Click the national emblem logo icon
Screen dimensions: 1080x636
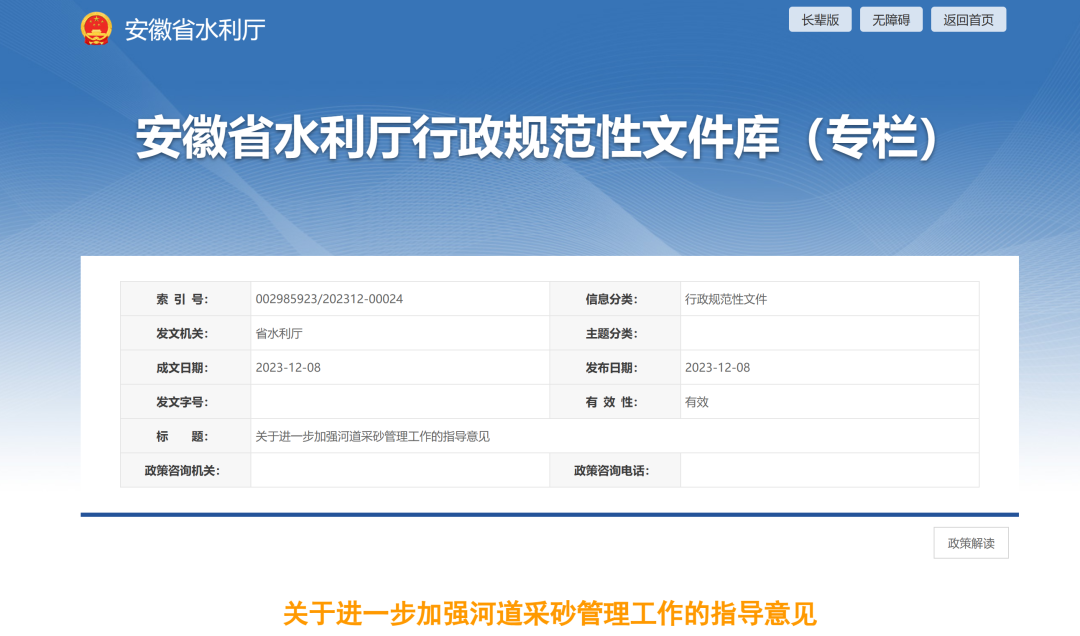point(97,28)
